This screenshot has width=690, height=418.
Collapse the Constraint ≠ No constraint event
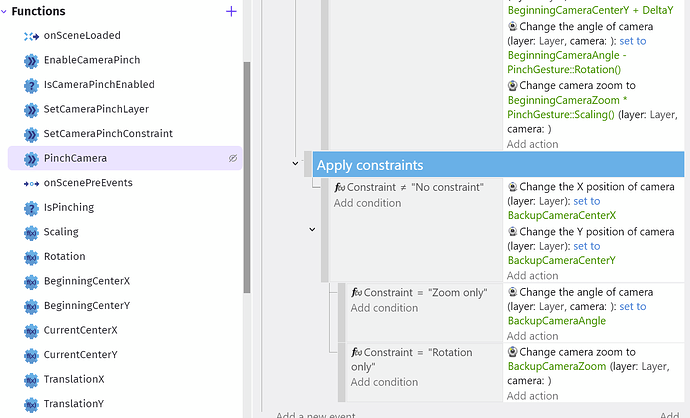coord(312,229)
